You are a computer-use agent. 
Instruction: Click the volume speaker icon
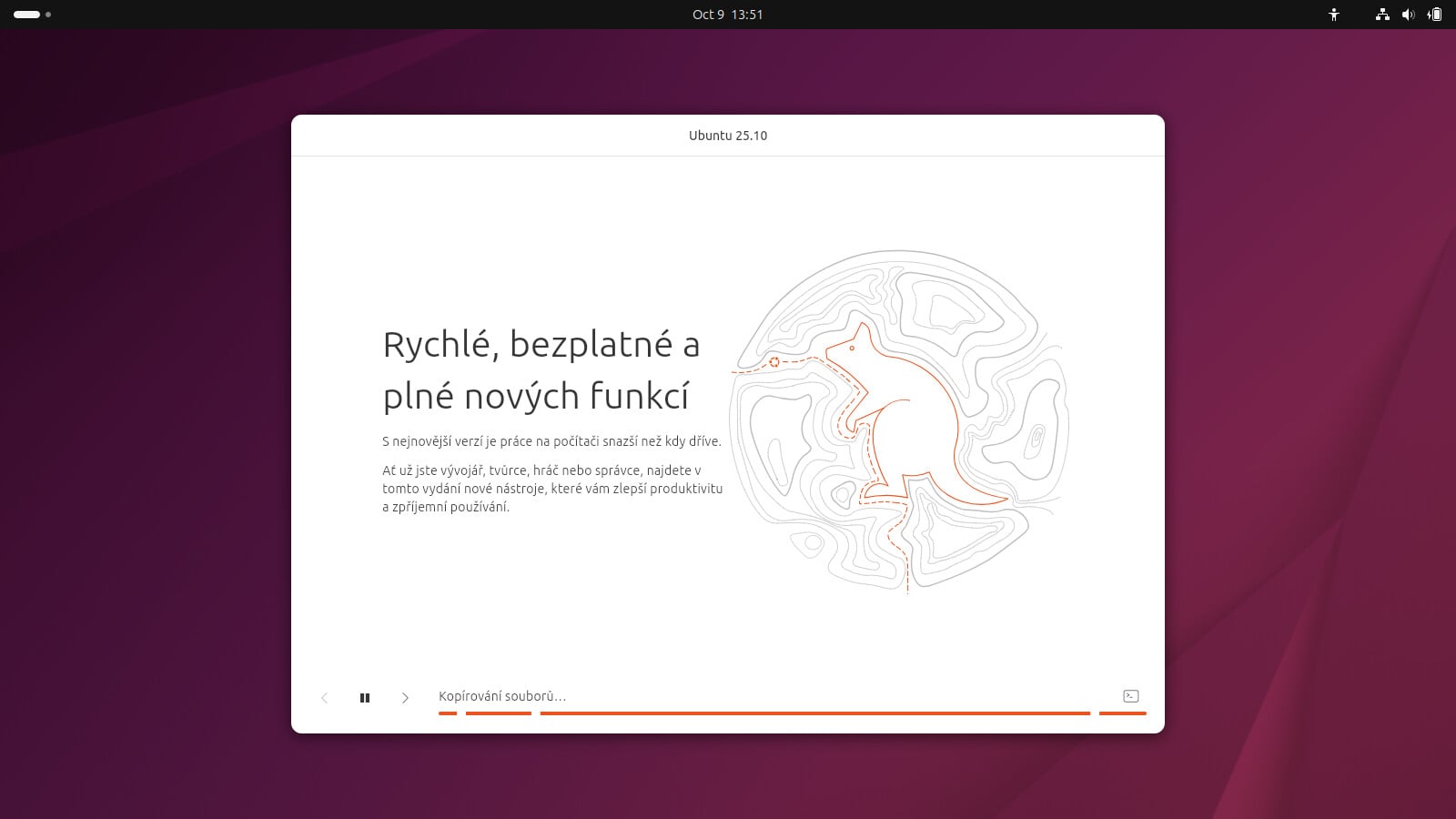click(x=1408, y=15)
